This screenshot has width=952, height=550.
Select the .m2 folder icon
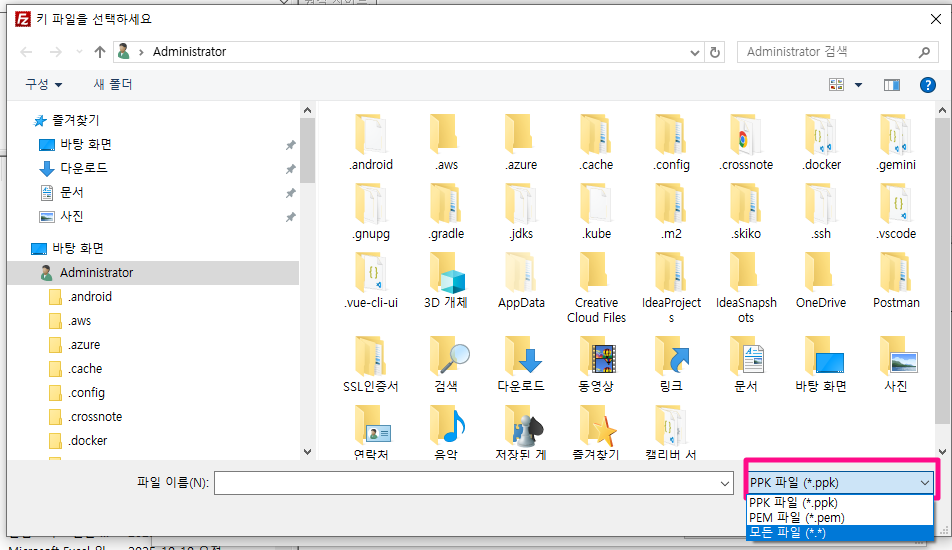671,203
